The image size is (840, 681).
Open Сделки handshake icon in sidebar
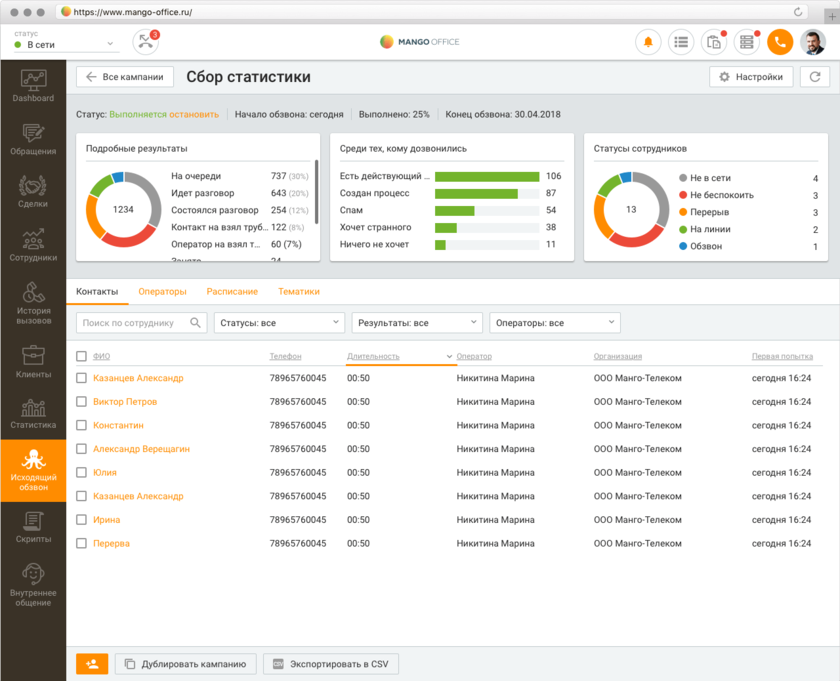coord(33,191)
